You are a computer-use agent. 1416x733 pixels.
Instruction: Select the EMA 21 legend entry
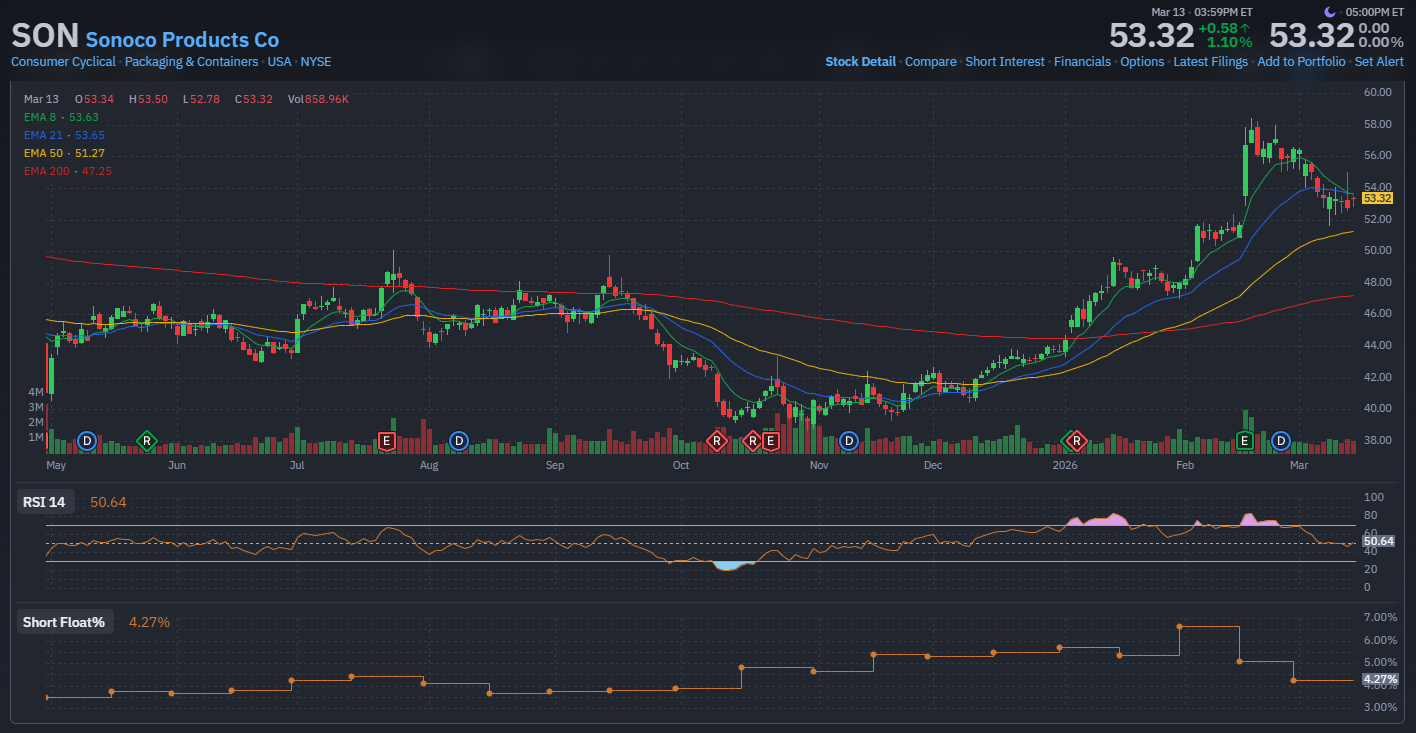pyautogui.click(x=64, y=135)
